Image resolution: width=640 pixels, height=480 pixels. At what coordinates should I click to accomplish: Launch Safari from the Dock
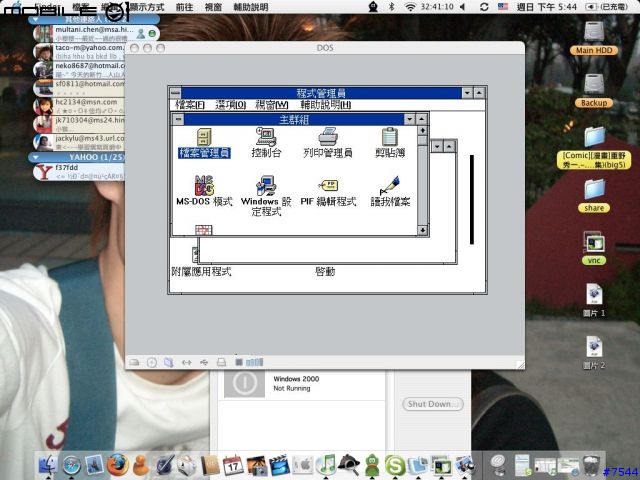coord(72,465)
